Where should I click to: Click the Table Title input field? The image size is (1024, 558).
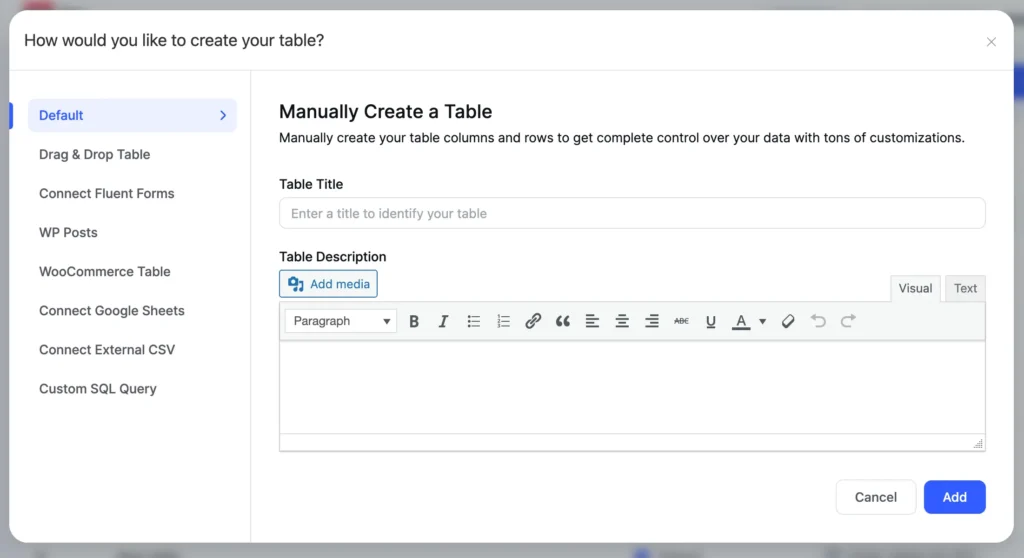pos(632,213)
